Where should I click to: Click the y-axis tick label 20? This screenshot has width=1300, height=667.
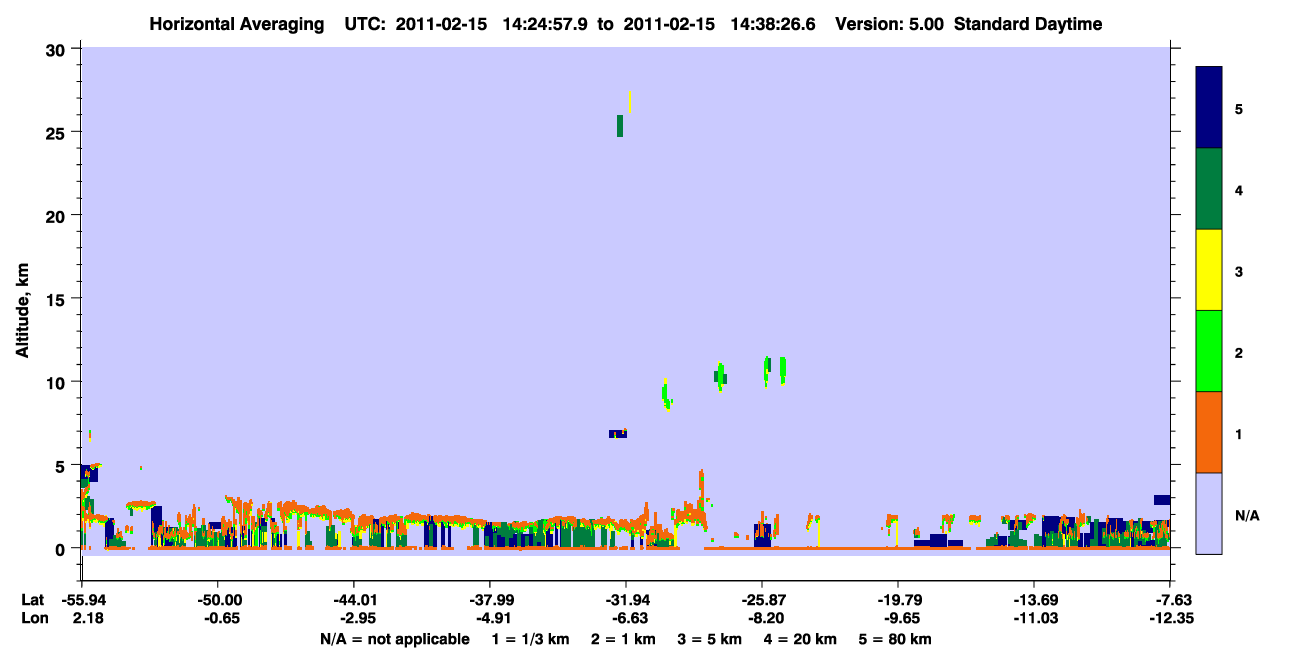point(57,215)
